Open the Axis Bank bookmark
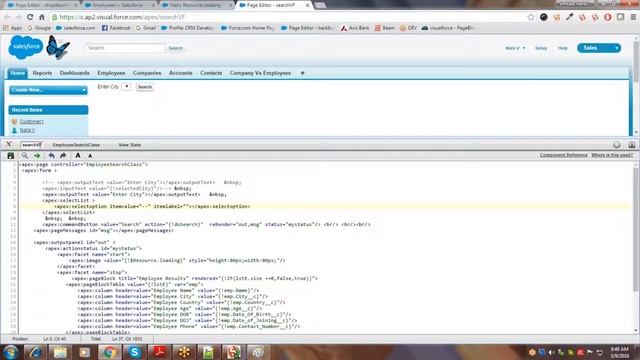 coord(355,28)
